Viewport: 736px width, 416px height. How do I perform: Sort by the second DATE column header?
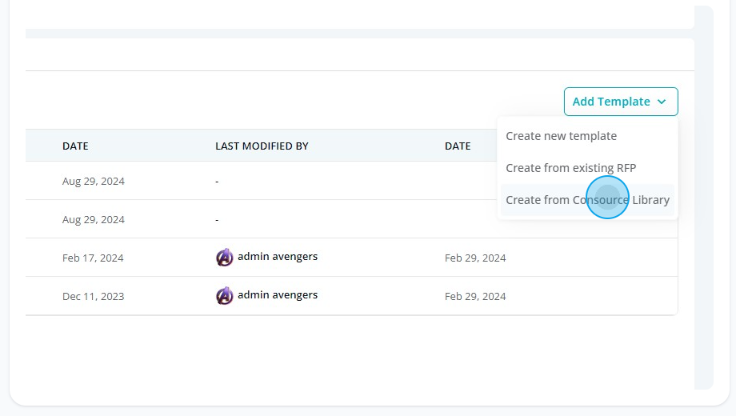click(458, 146)
